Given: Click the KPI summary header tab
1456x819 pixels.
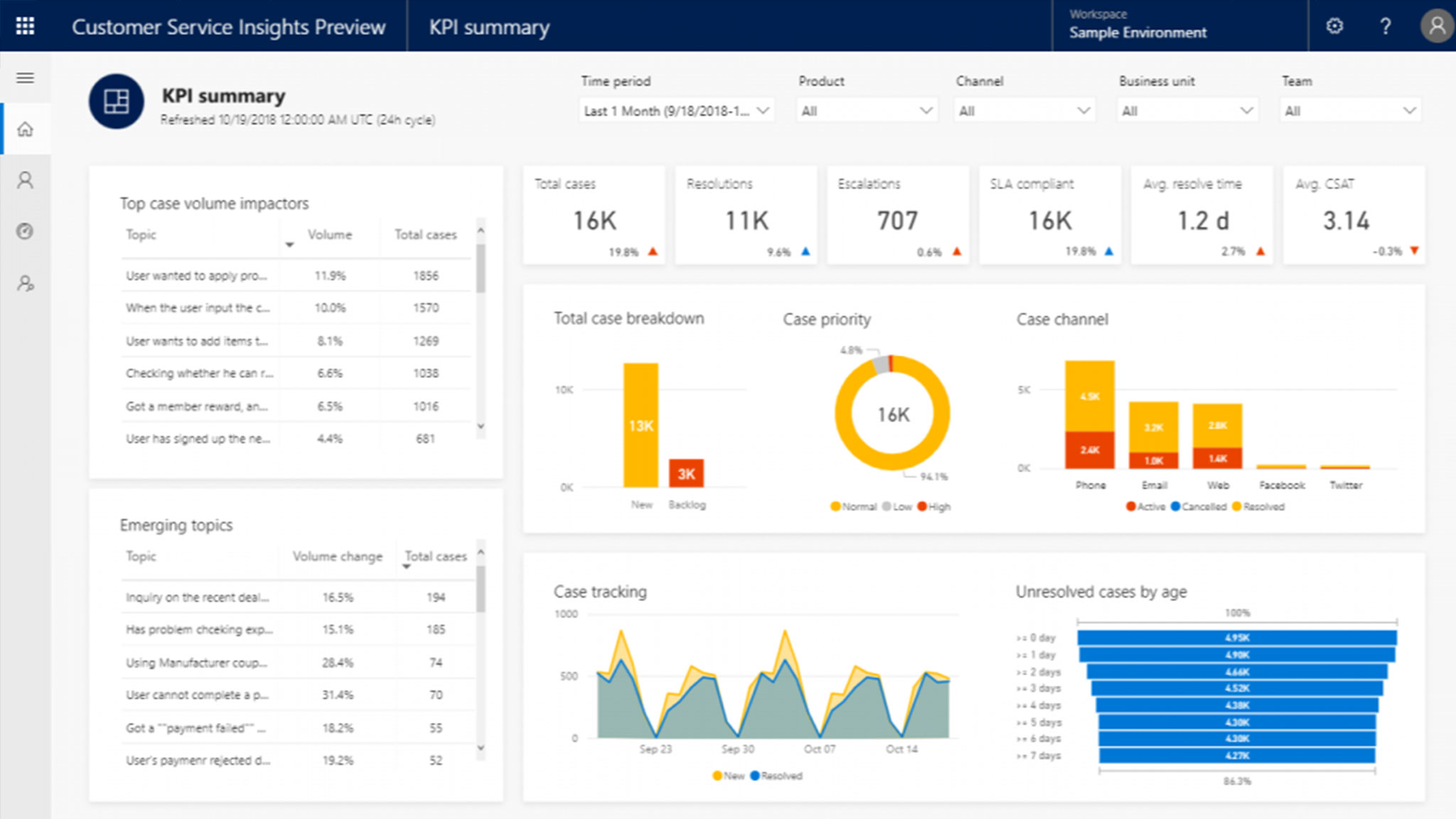Looking at the screenshot, I should click(x=489, y=27).
